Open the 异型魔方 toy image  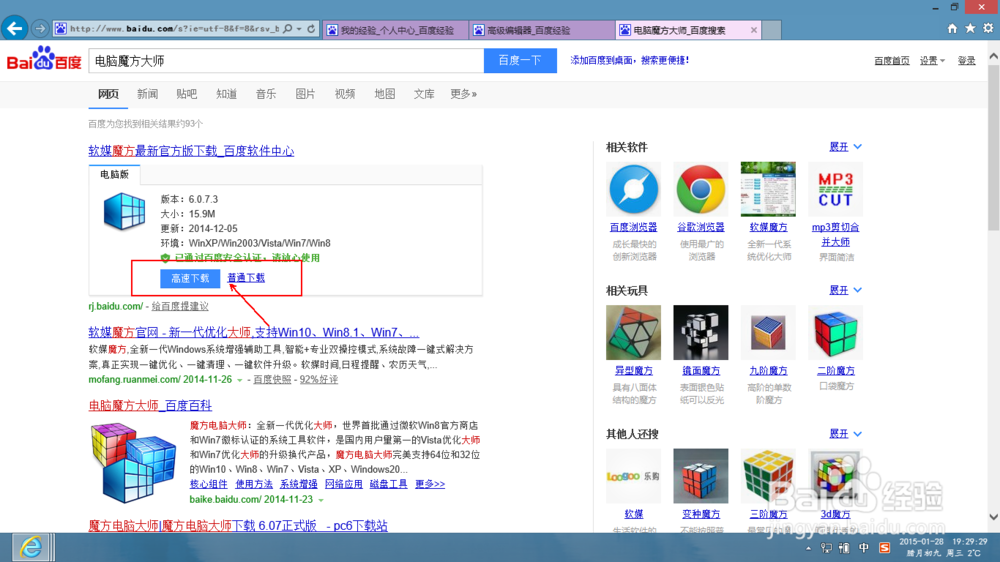click(633, 332)
